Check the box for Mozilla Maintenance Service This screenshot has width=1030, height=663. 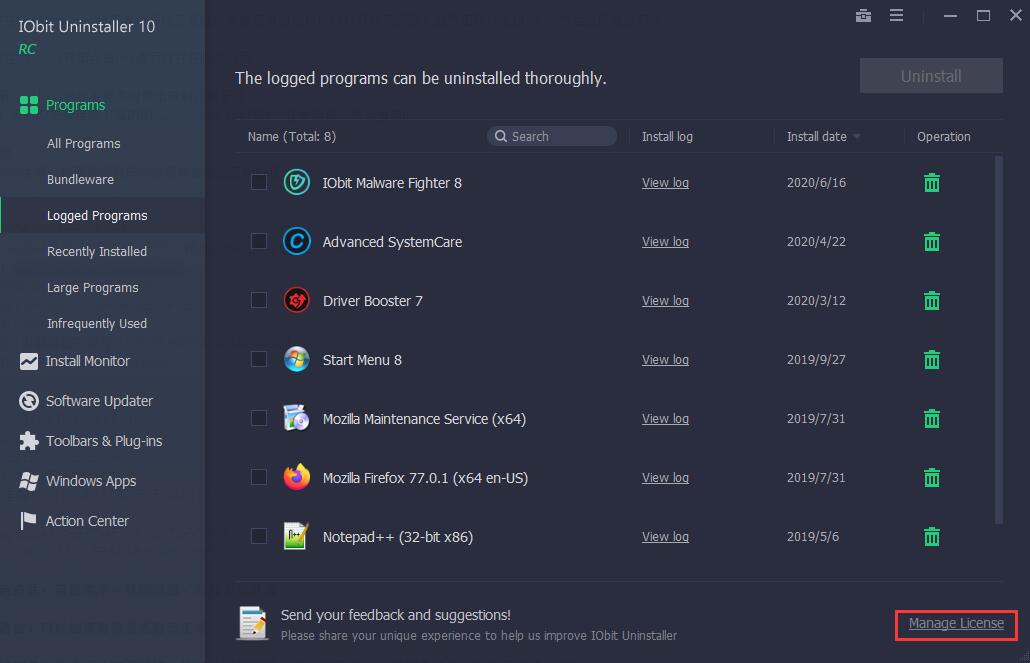click(259, 418)
